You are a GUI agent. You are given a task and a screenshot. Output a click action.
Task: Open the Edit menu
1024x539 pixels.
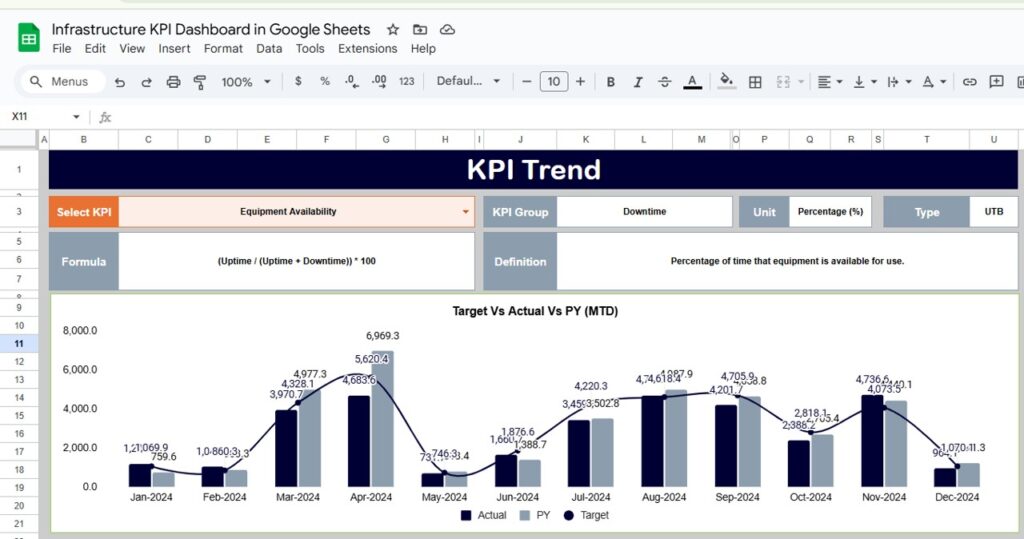point(95,48)
